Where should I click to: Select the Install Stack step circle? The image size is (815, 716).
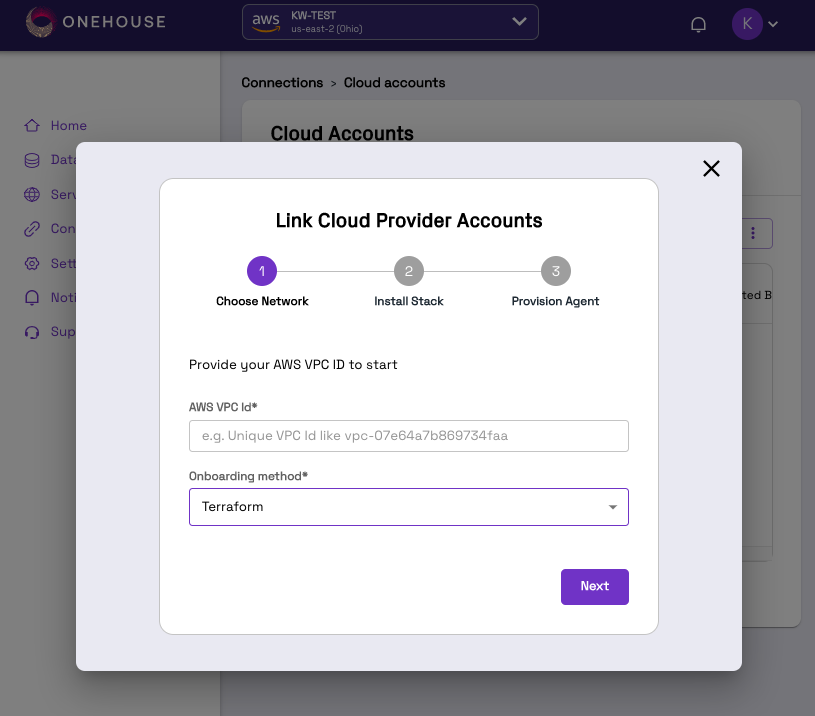pos(408,270)
